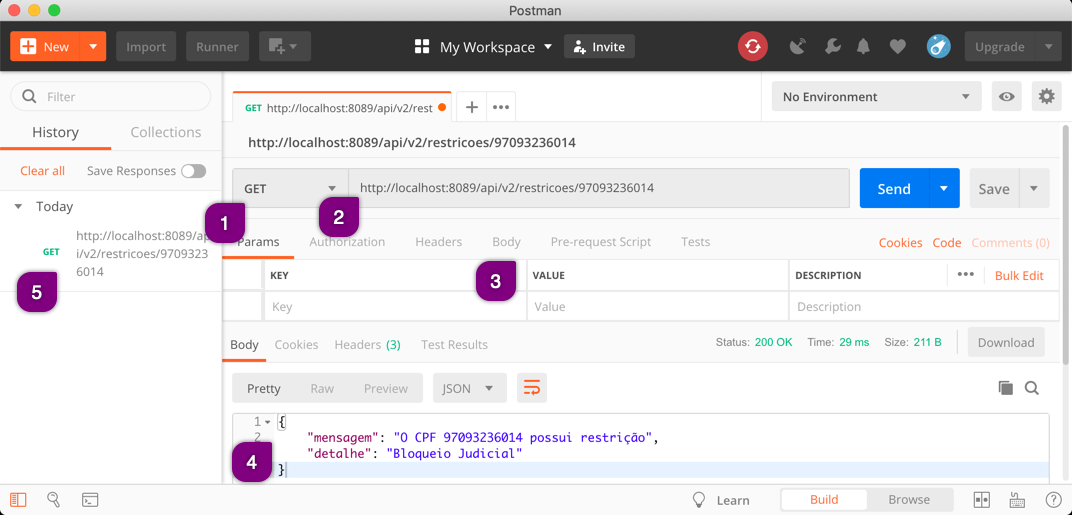Open the Runner
The image size is (1072, 515).
tap(217, 47)
